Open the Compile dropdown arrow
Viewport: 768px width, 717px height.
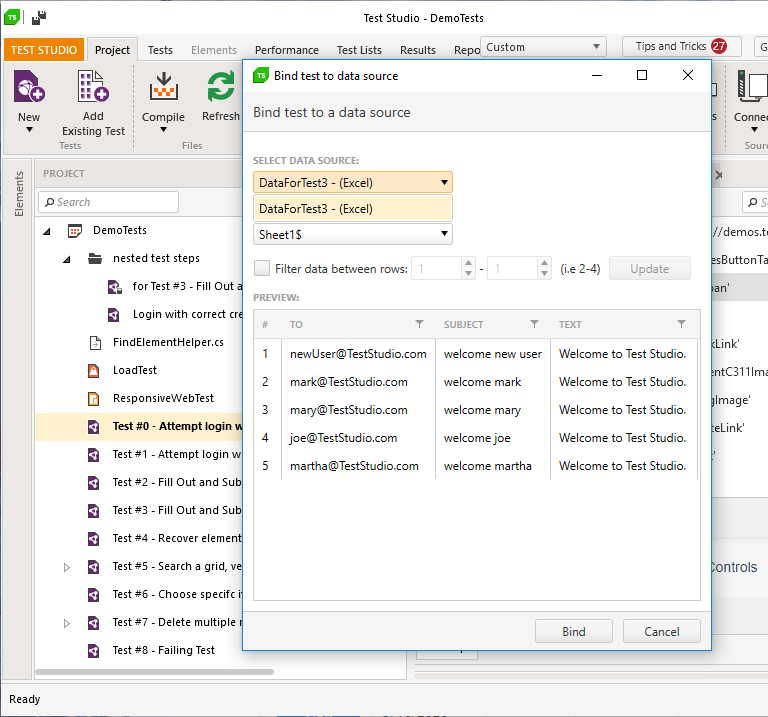click(164, 130)
